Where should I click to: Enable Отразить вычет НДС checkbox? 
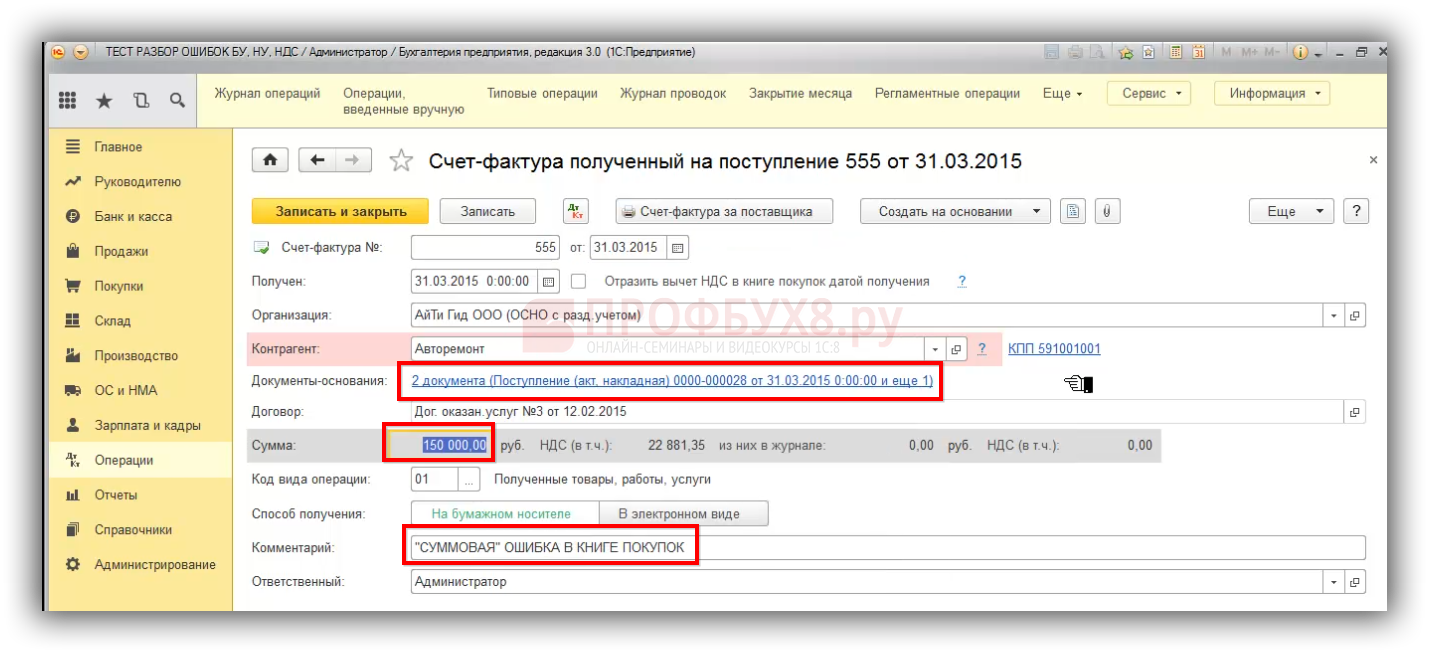coord(578,282)
